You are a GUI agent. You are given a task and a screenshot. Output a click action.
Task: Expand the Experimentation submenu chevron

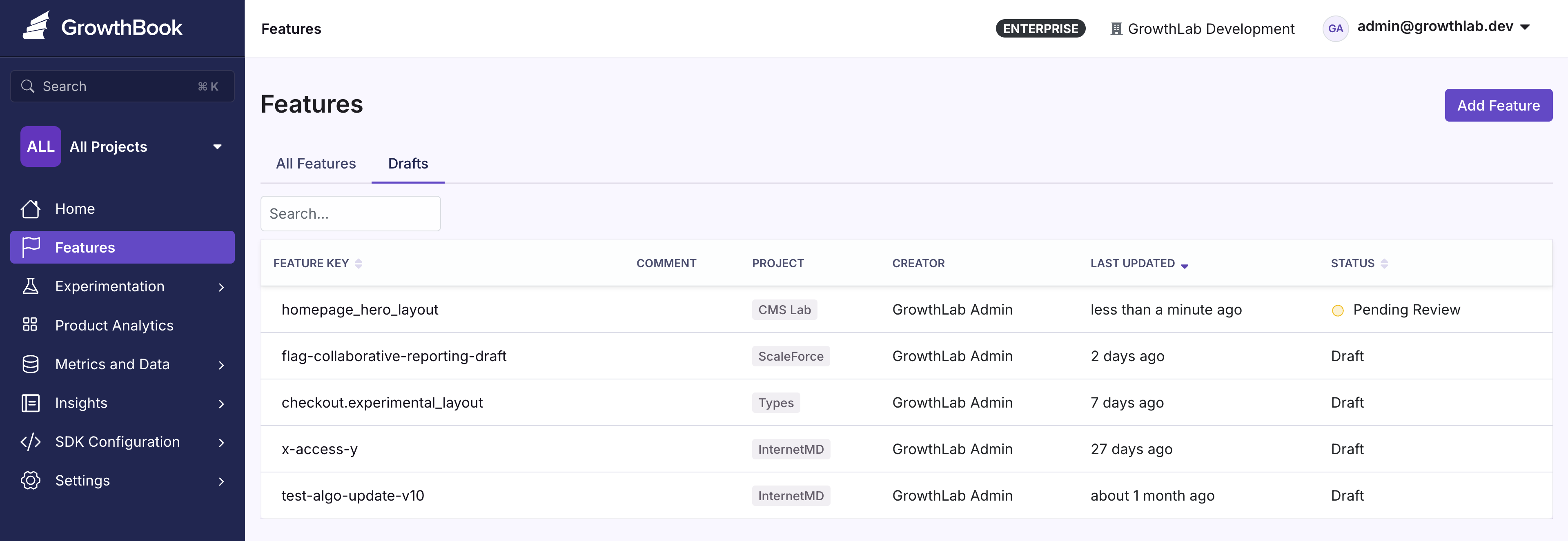click(x=221, y=287)
